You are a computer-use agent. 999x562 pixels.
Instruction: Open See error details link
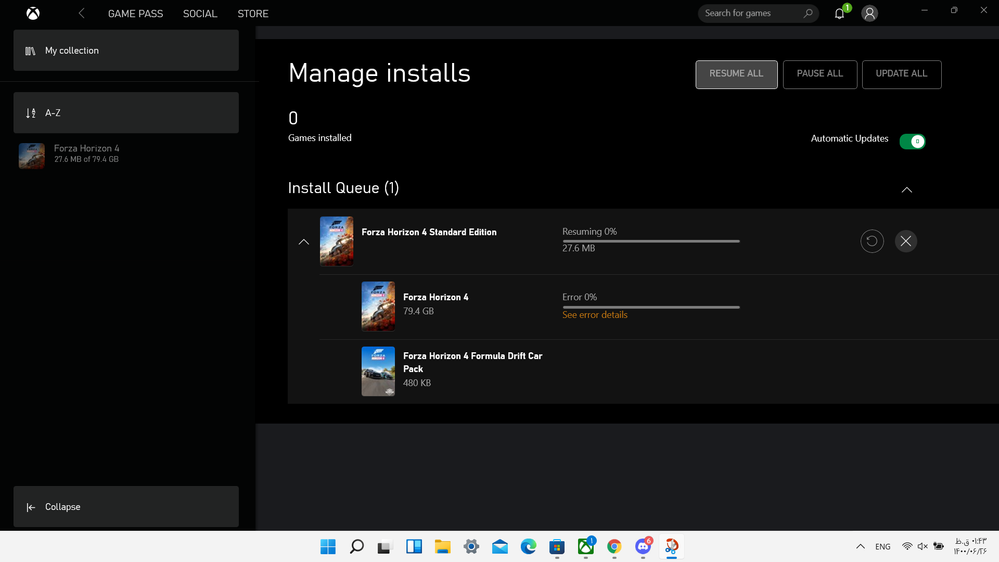click(595, 315)
